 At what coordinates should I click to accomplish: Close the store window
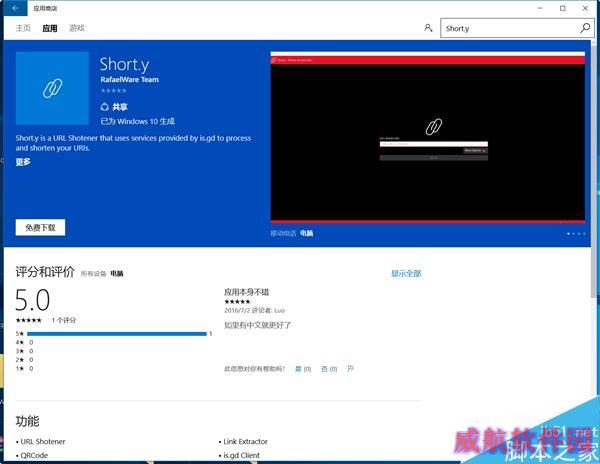pos(585,8)
